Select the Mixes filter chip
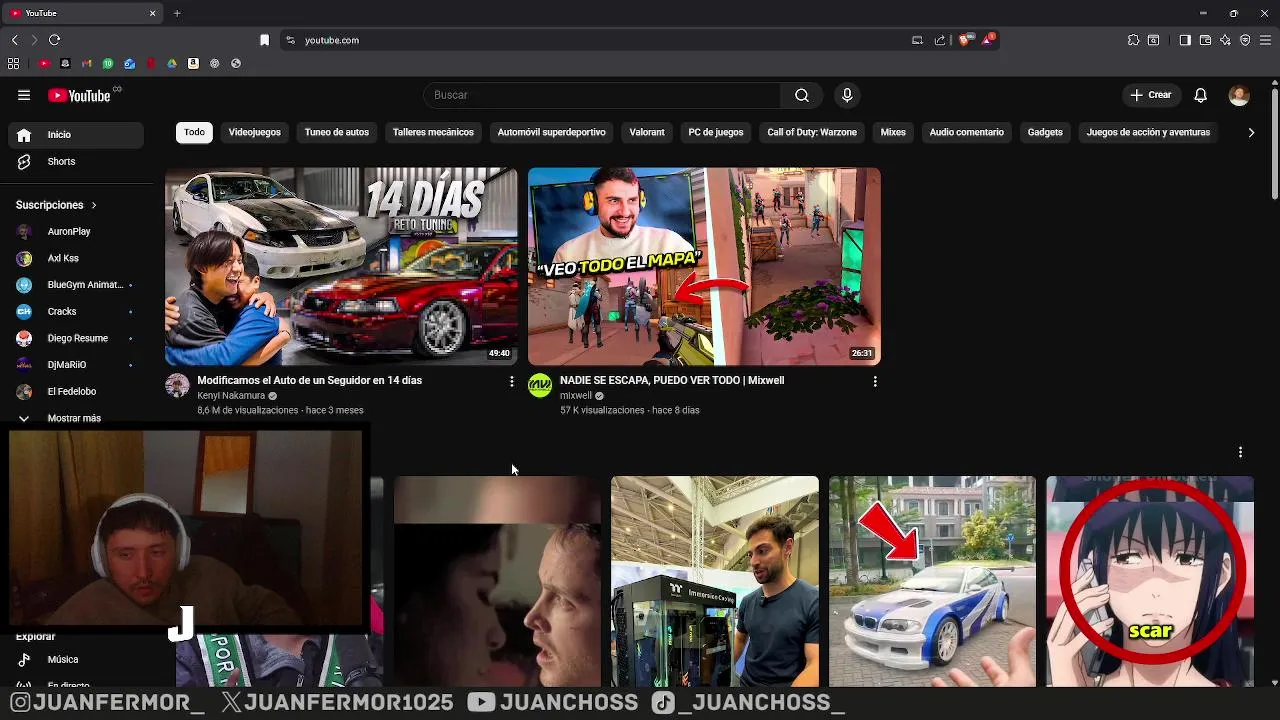Screen dimensions: 1280x720 (x=893, y=132)
